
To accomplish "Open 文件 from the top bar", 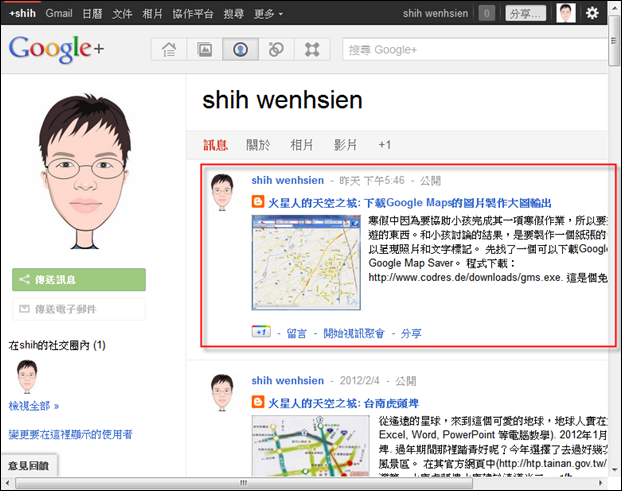I will (x=122, y=14).
